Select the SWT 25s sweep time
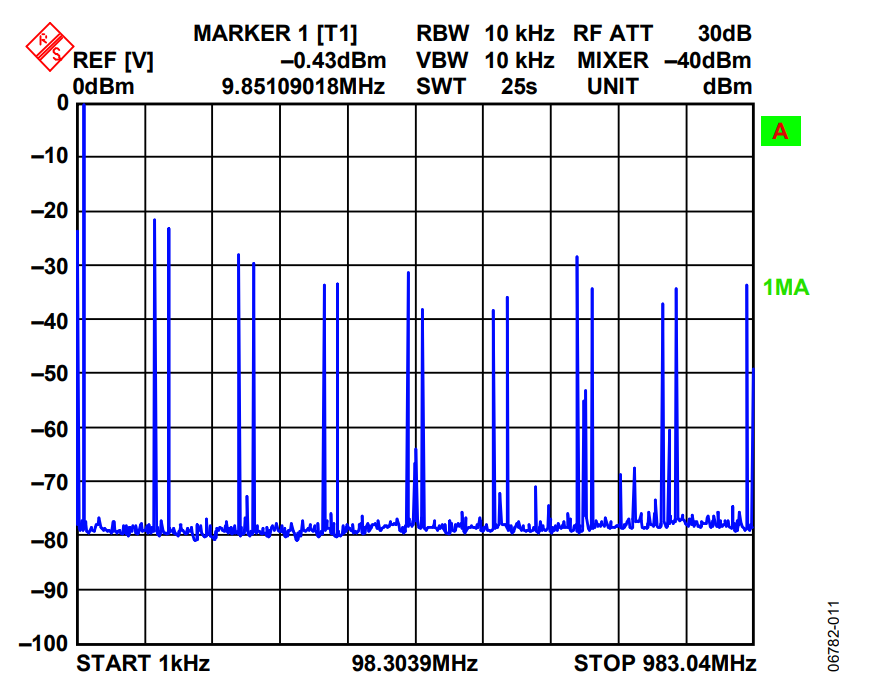The image size is (871, 687). coord(477,87)
